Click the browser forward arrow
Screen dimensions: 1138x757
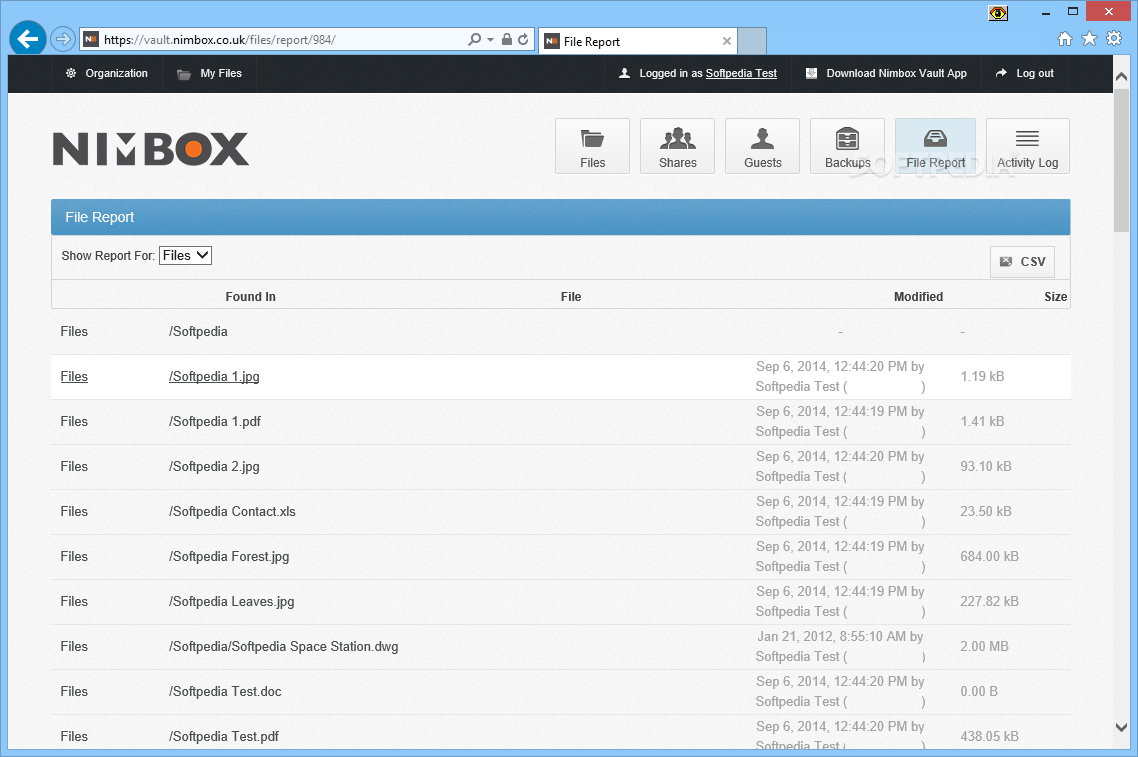63,39
